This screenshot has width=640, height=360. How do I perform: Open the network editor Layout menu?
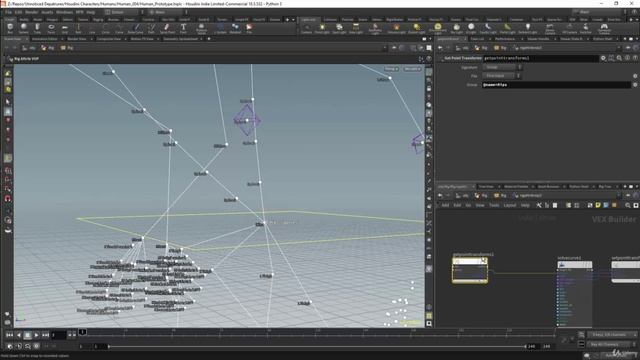[509, 205]
